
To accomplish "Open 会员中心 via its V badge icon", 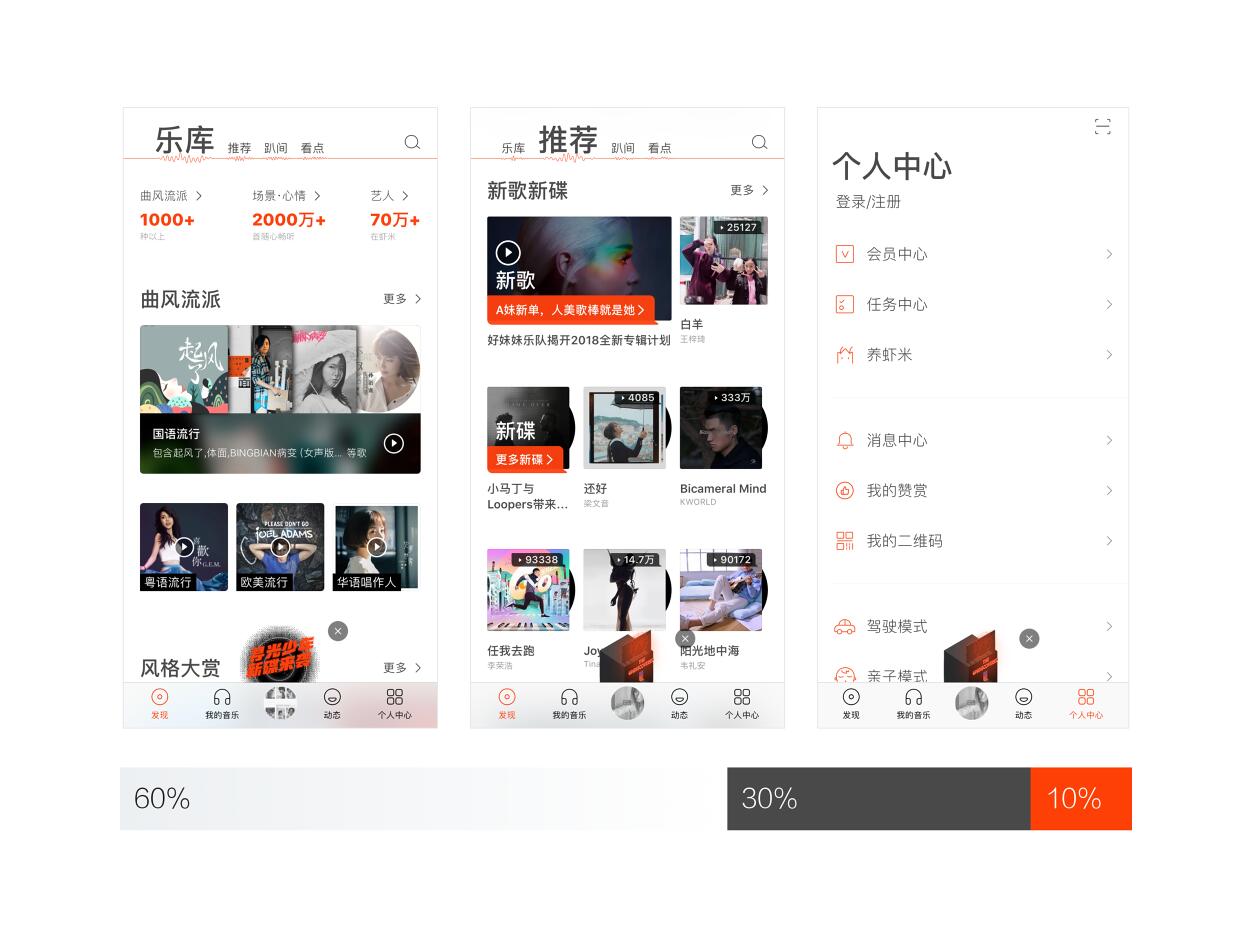I will click(844, 254).
